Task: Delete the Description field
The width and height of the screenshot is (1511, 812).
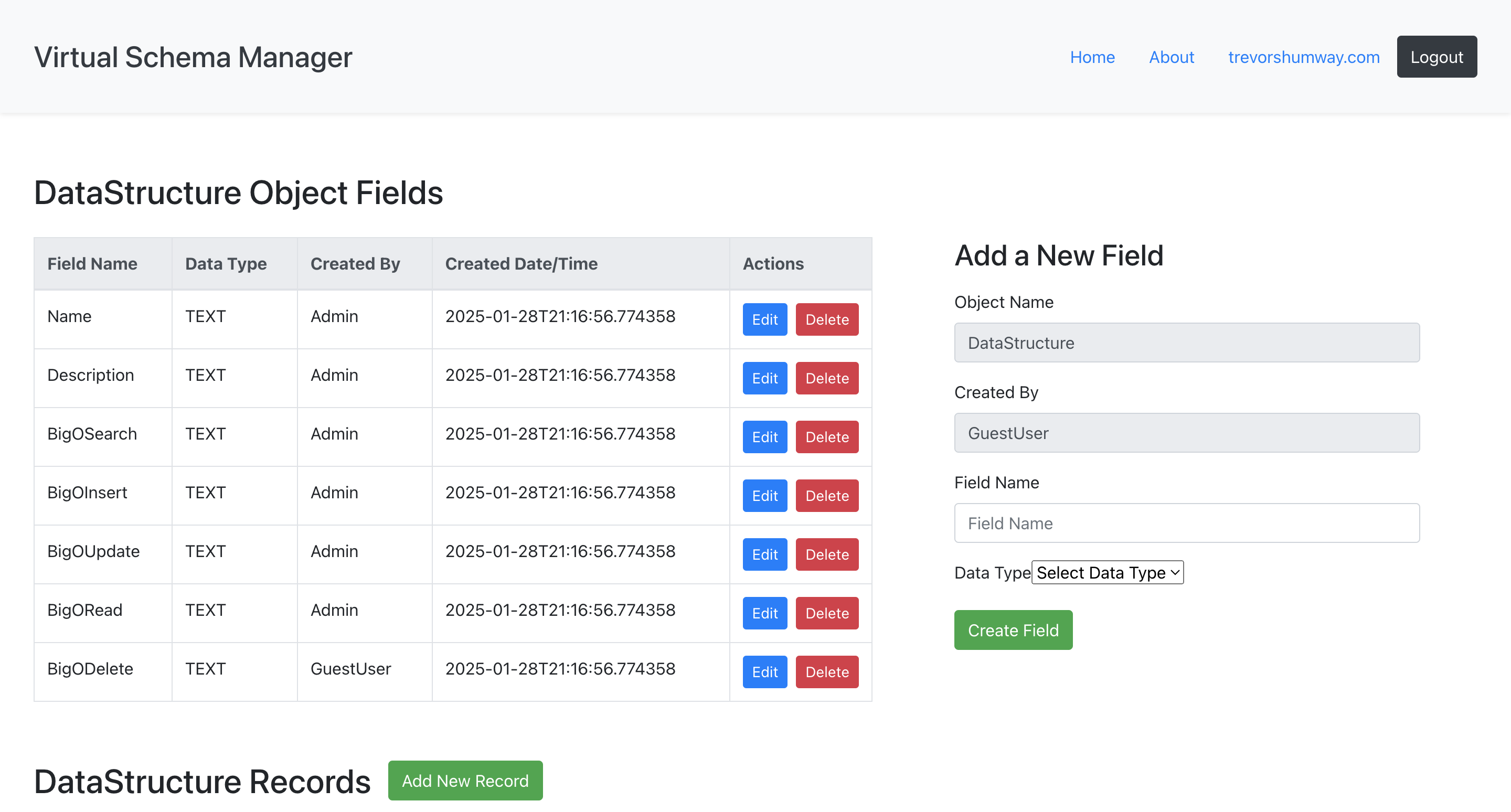Action: click(x=826, y=378)
